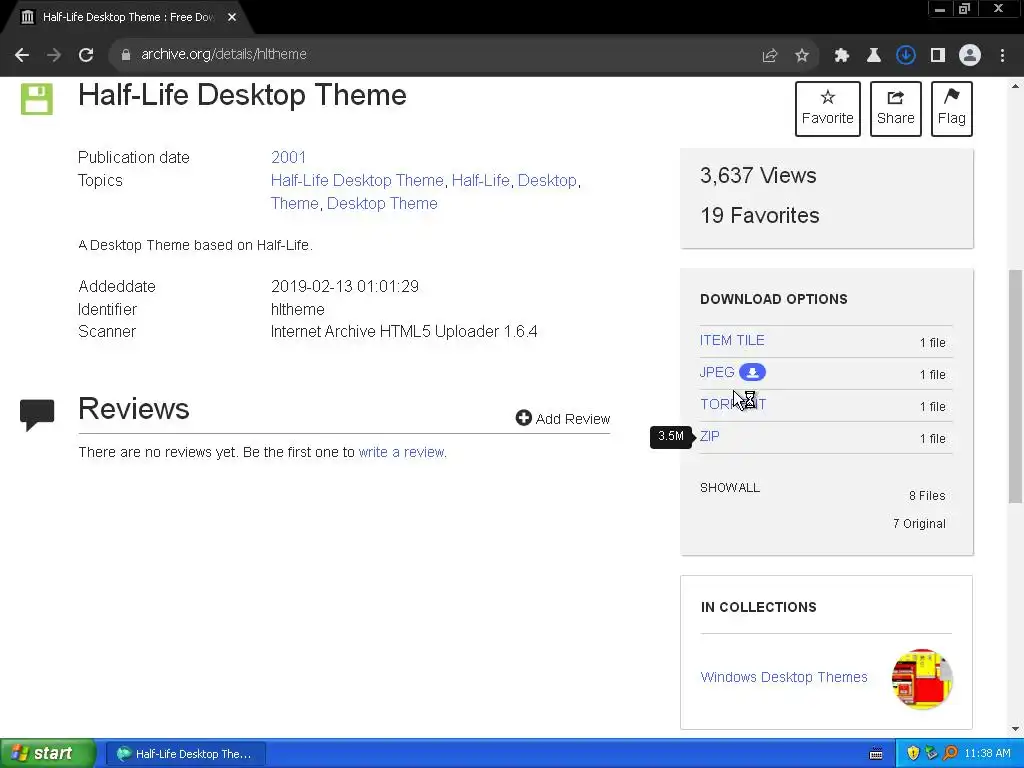The height and width of the screenshot is (768, 1024).
Task: Click the security shield tray icon
Action: coord(913,754)
